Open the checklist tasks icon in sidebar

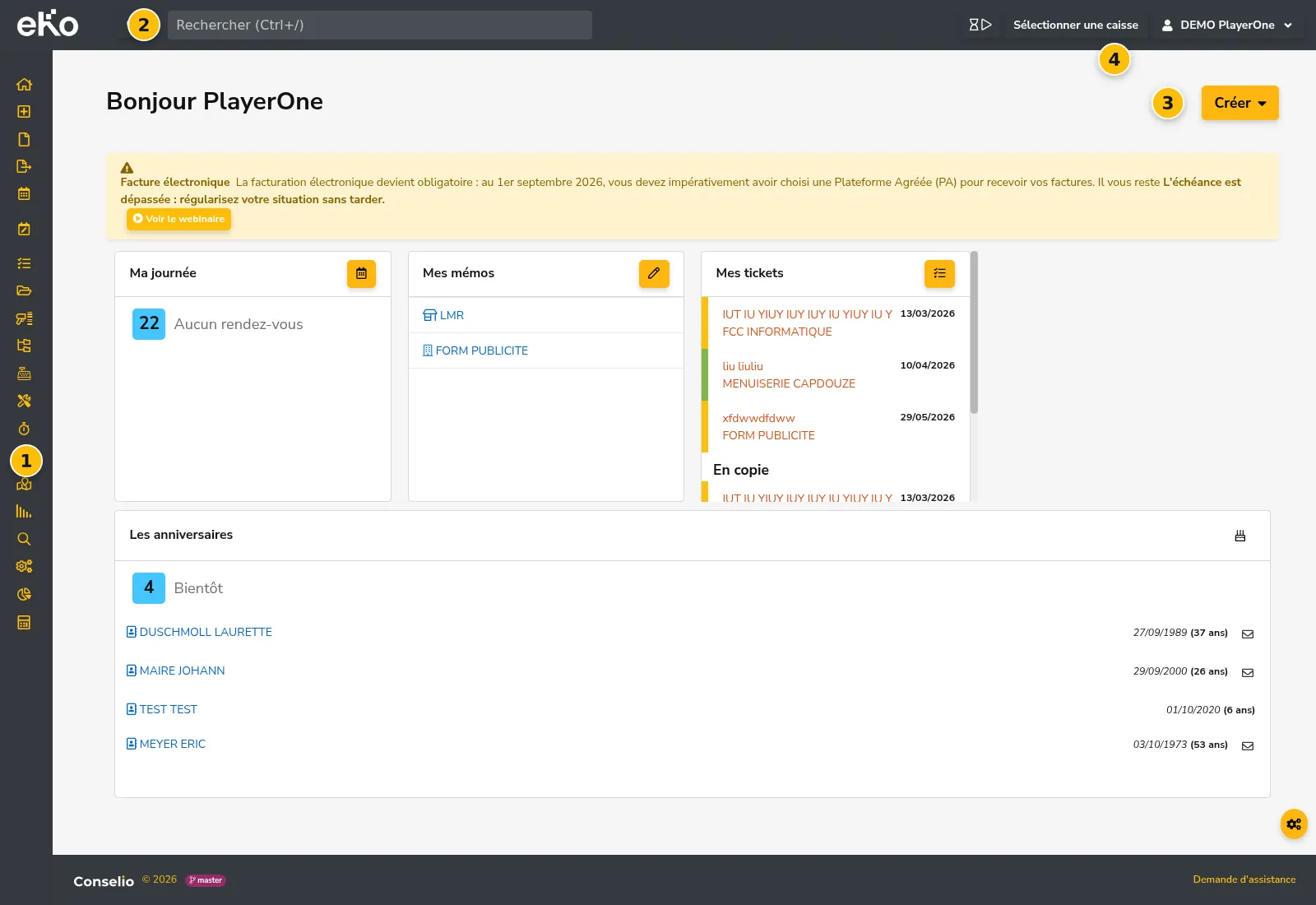point(24,263)
